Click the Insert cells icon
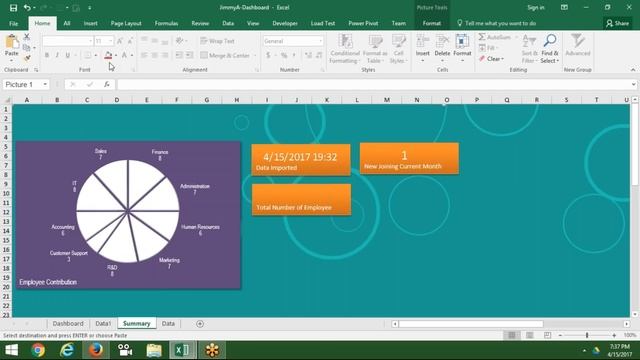This screenshot has width=640, height=360. tap(422, 42)
